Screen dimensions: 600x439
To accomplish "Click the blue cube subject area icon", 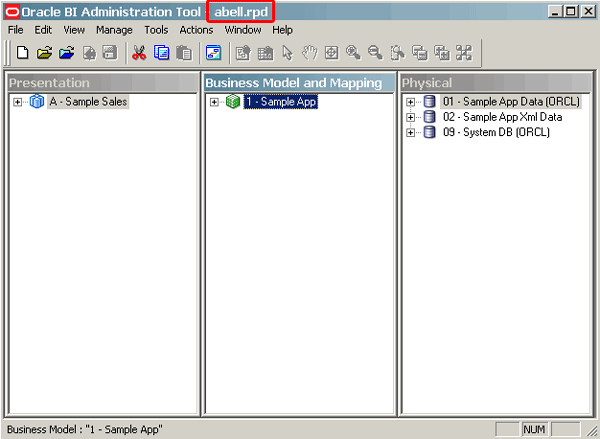I will (x=37, y=101).
